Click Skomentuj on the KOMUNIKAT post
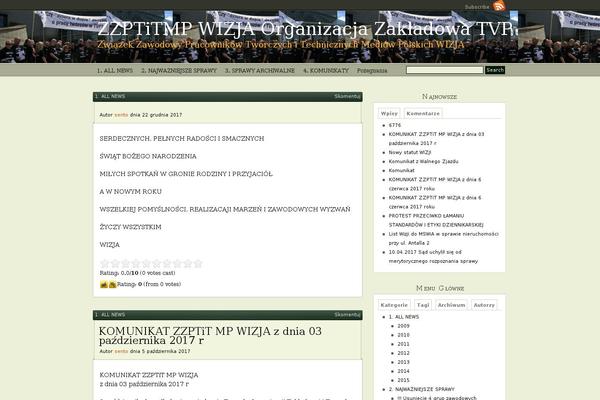600x400 pixels. 347,315
